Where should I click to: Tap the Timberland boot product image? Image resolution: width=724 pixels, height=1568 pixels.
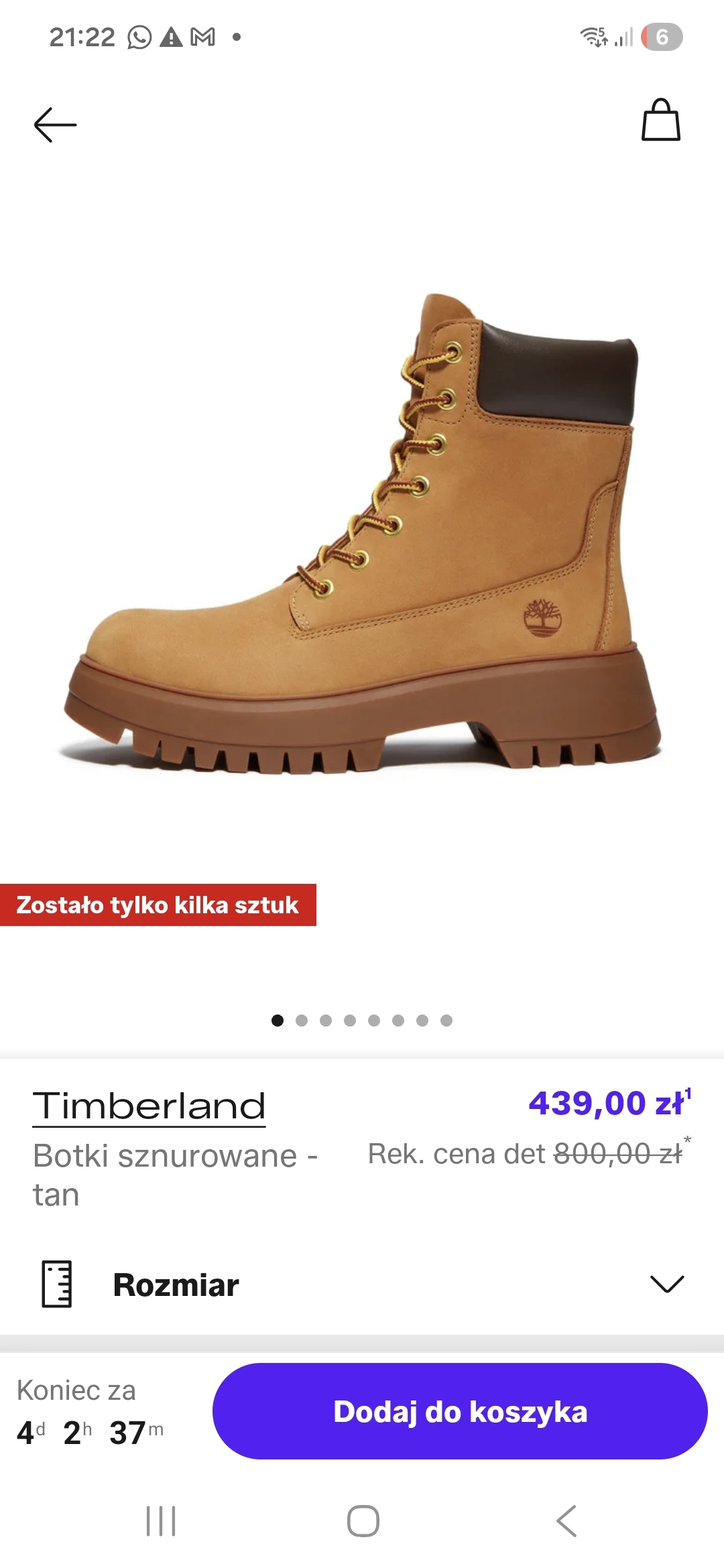click(x=362, y=533)
